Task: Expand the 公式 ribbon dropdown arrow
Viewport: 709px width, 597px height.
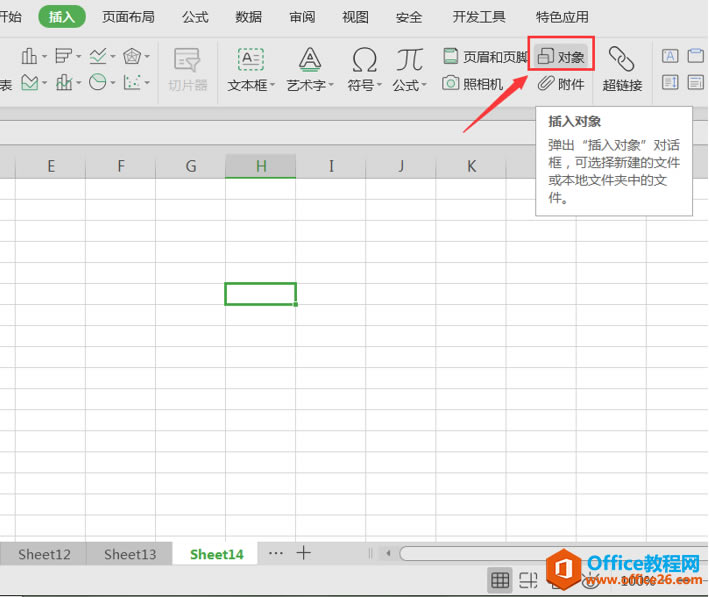Action: 424,85
